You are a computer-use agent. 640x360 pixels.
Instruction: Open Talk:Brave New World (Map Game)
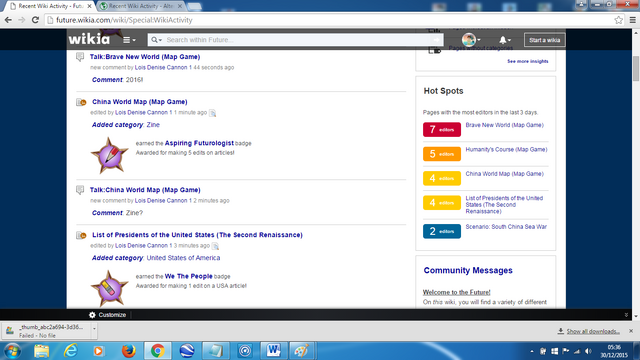pos(145,57)
